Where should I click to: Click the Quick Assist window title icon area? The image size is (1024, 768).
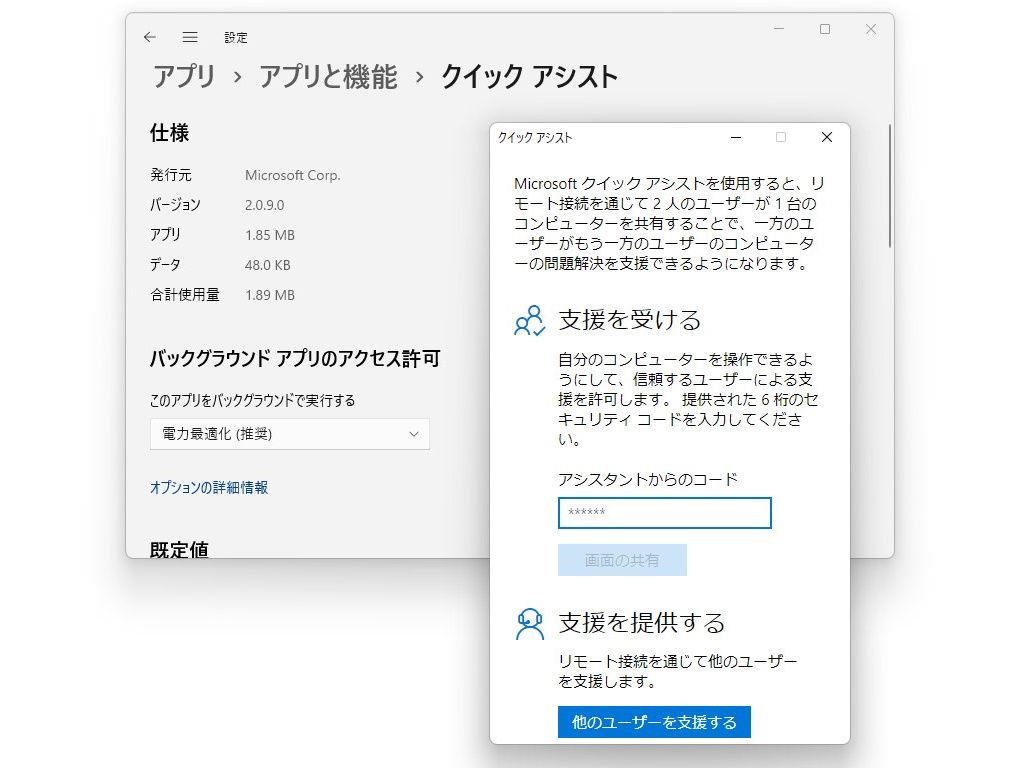point(535,137)
